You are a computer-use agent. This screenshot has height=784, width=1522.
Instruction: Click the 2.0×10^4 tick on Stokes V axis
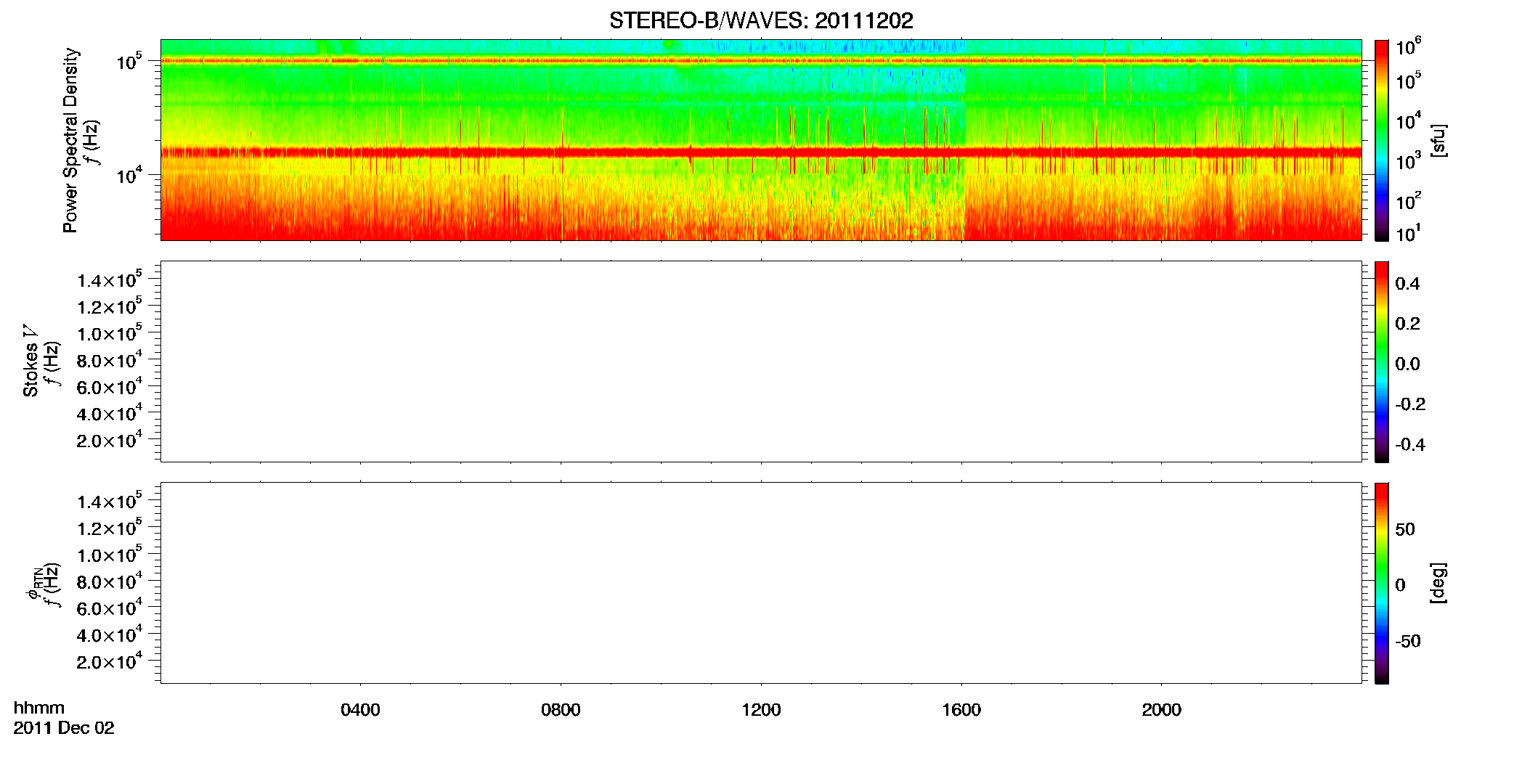(109, 441)
